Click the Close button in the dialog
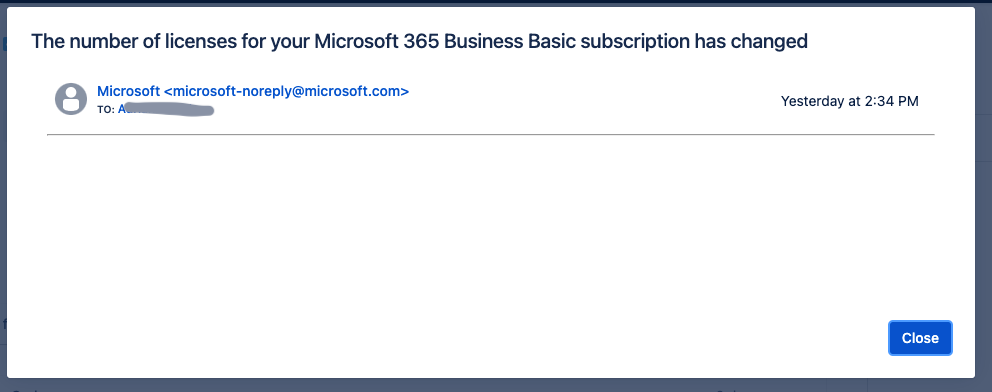Image resolution: width=992 pixels, height=392 pixels. pos(920,338)
